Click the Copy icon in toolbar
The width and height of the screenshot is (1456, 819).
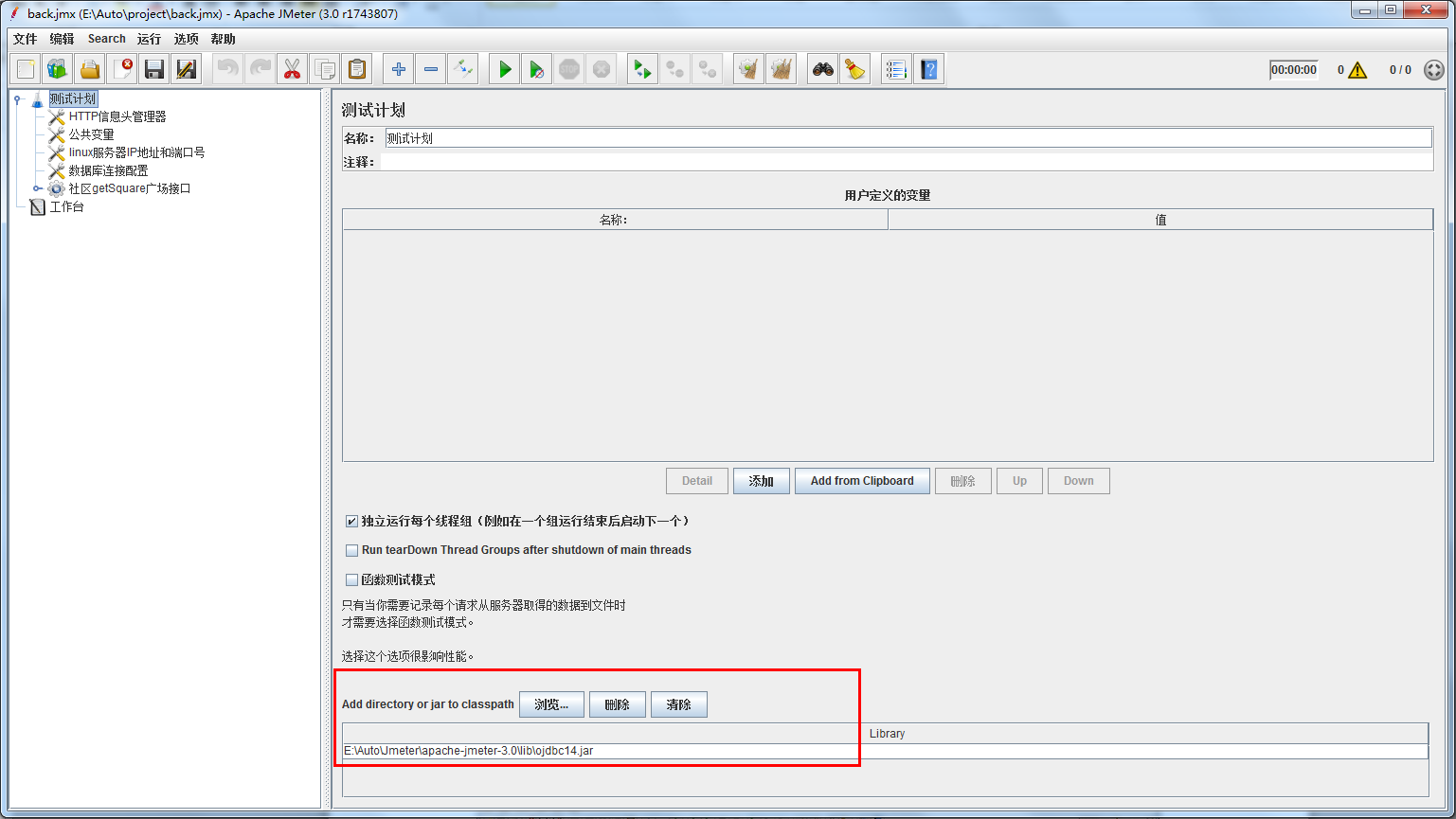point(324,69)
